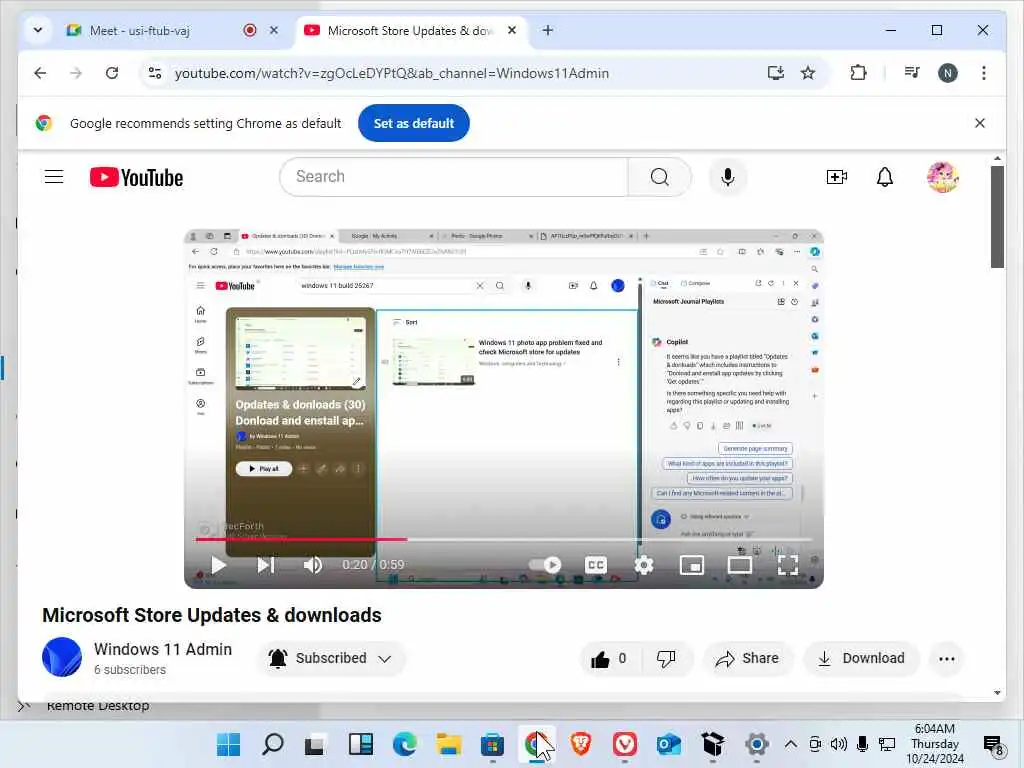Go back in Chrome
Viewport: 1024px width, 768px height.
[x=40, y=73]
